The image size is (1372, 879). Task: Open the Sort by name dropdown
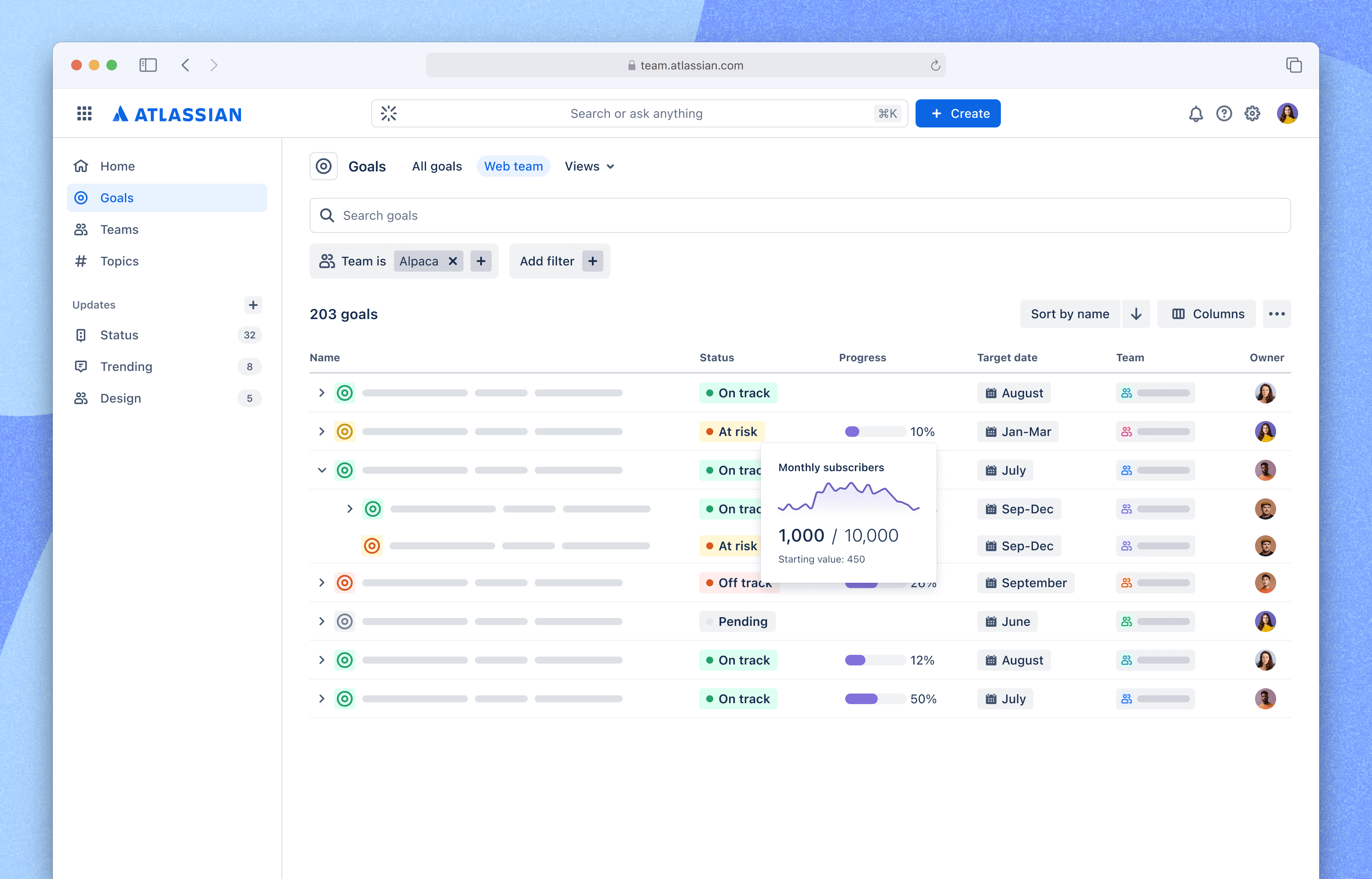click(1070, 314)
